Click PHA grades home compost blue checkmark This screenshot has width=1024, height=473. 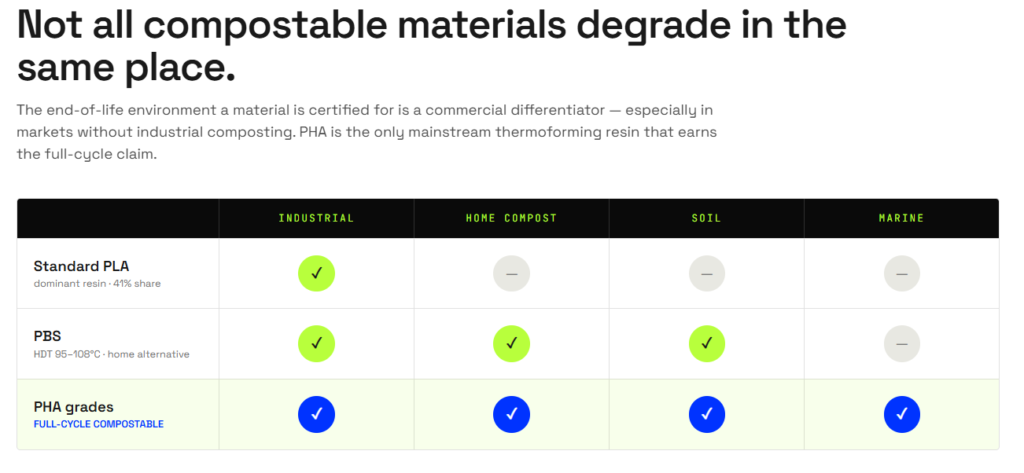511,414
